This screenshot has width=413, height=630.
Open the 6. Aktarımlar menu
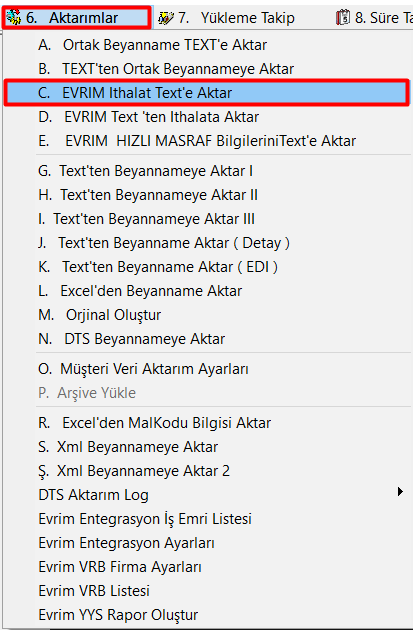click(x=77, y=17)
